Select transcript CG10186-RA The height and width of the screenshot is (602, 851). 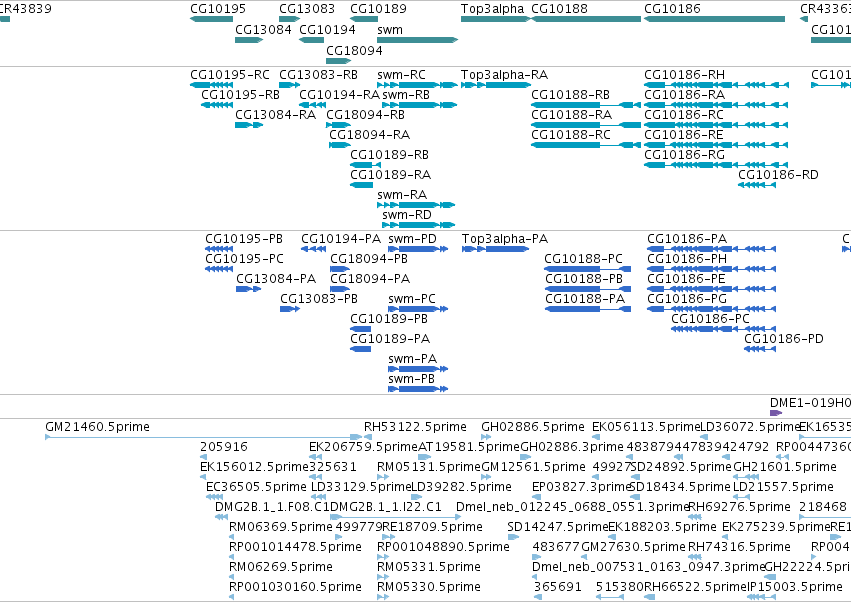pyautogui.click(x=716, y=105)
